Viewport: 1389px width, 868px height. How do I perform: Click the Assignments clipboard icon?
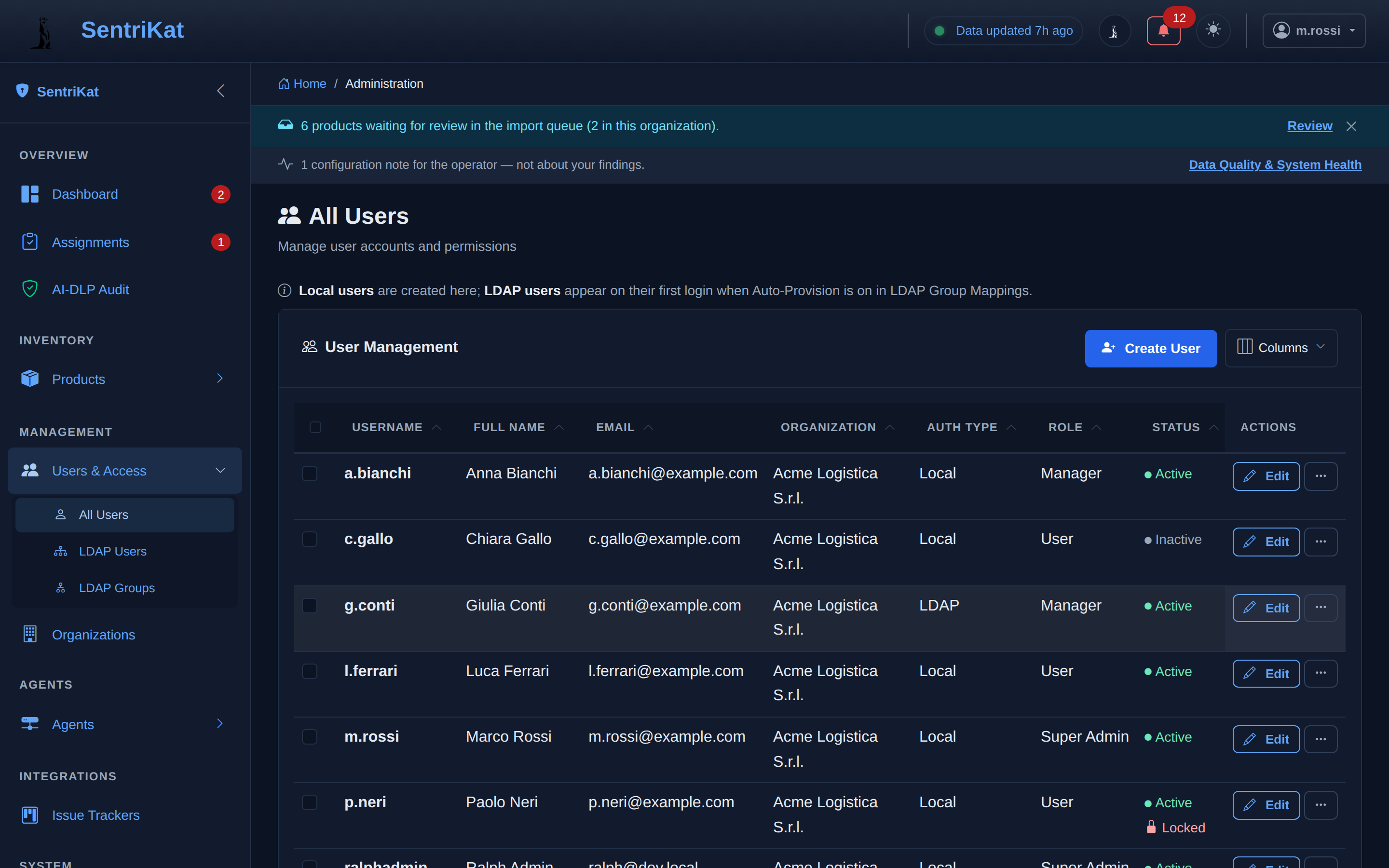click(30, 242)
